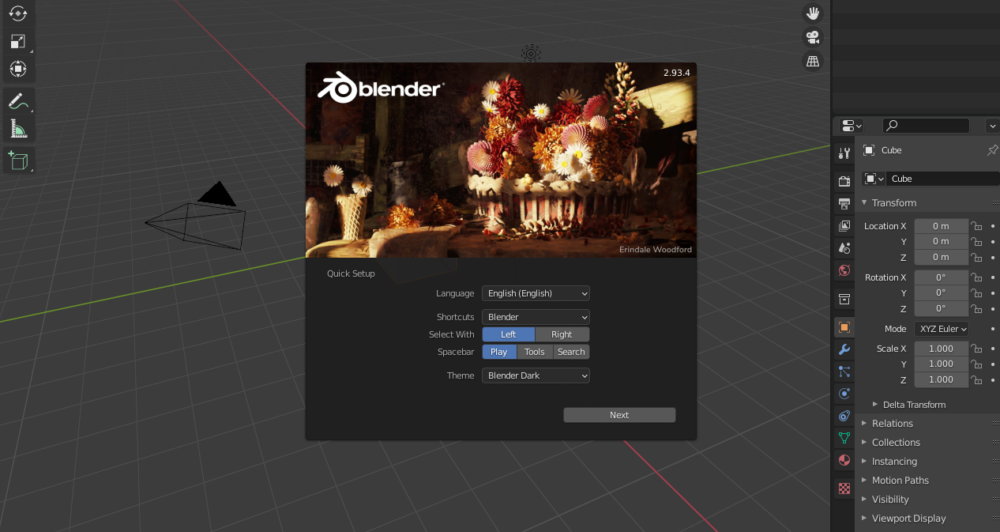Open the Render properties tab
Screen dimensions: 1000x532
844,182
